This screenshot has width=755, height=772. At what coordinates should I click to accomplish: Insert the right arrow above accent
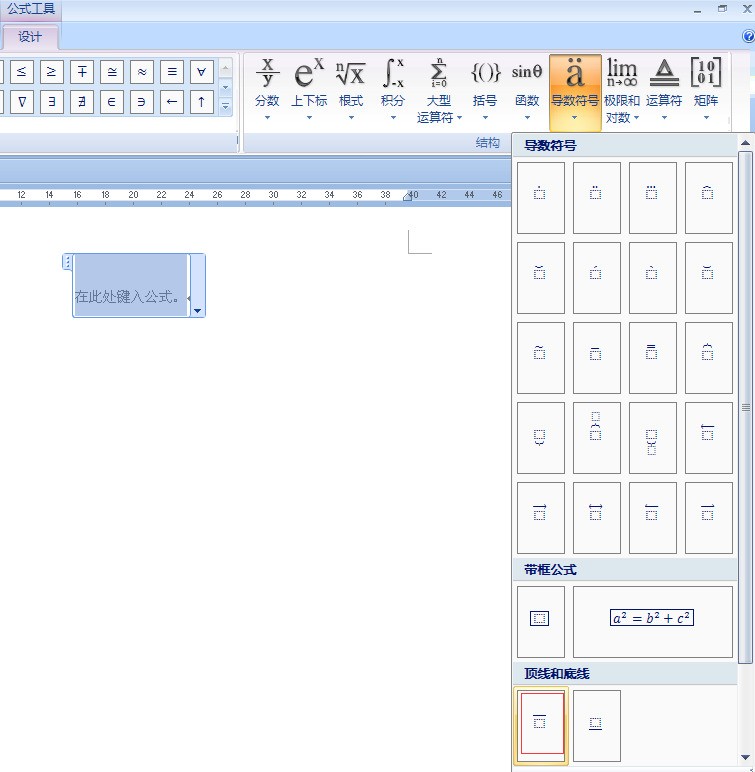click(541, 518)
